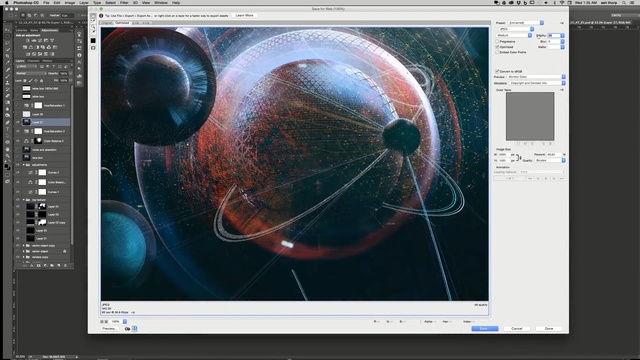This screenshot has width=640, height=360.
Task: Click the Wi-Fi icon in the macOS menu bar
Action: point(562,3)
